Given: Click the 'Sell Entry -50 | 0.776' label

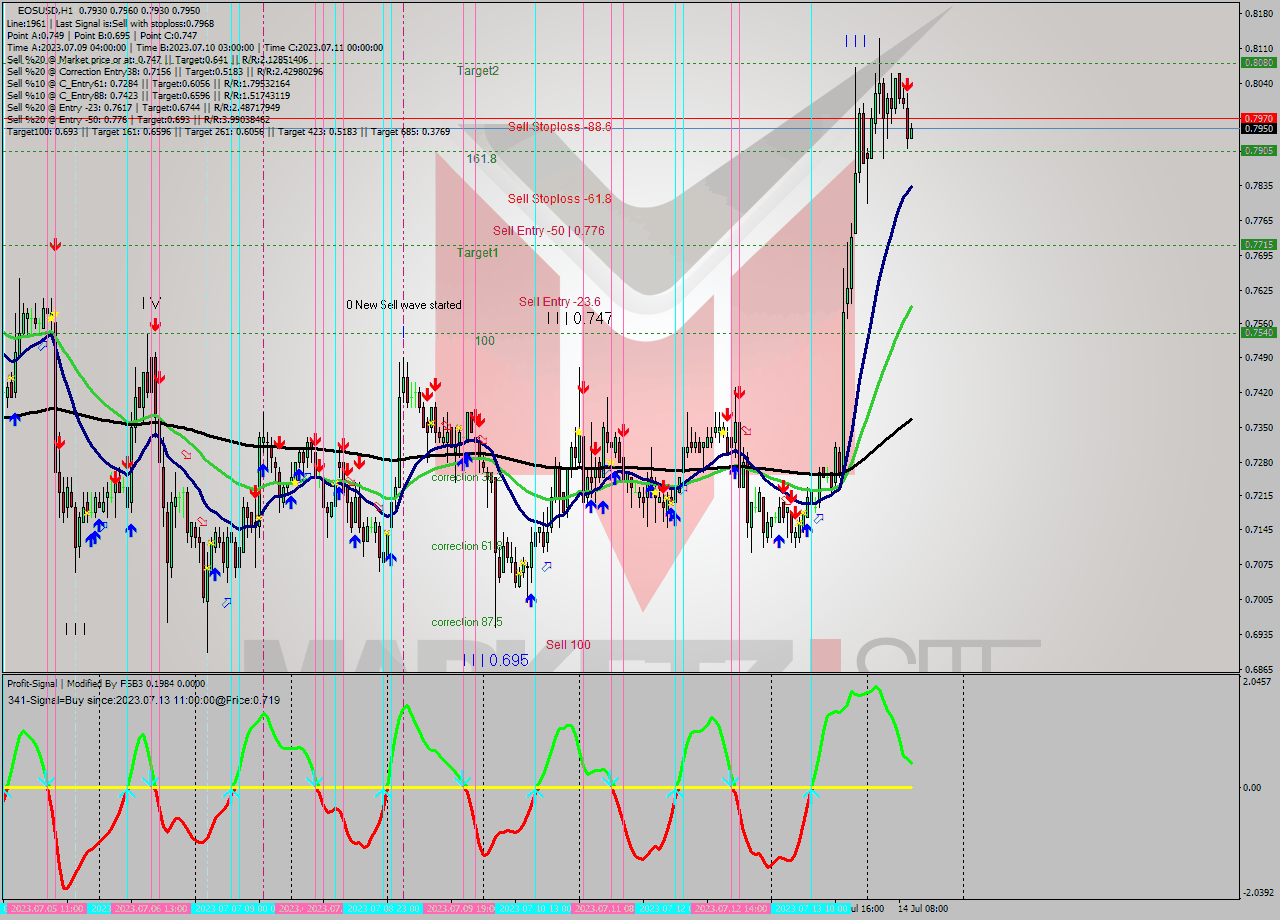Looking at the screenshot, I should 548,231.
